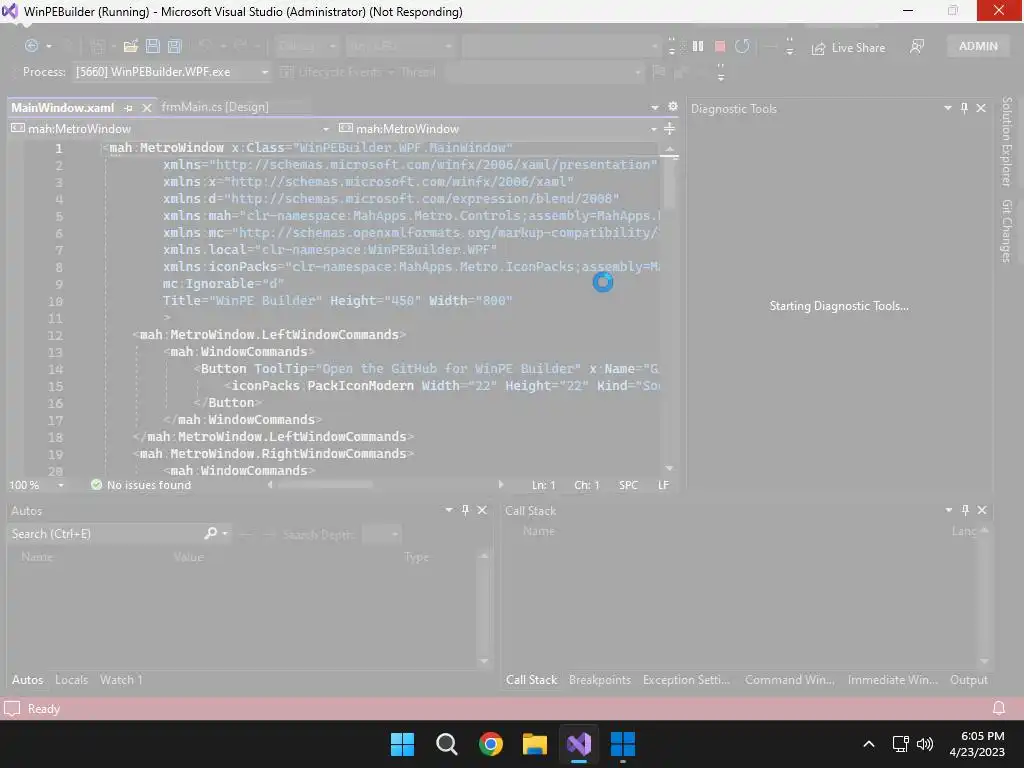Click the horizontal scroll right arrow
The width and height of the screenshot is (1024, 768).
pos(501,485)
